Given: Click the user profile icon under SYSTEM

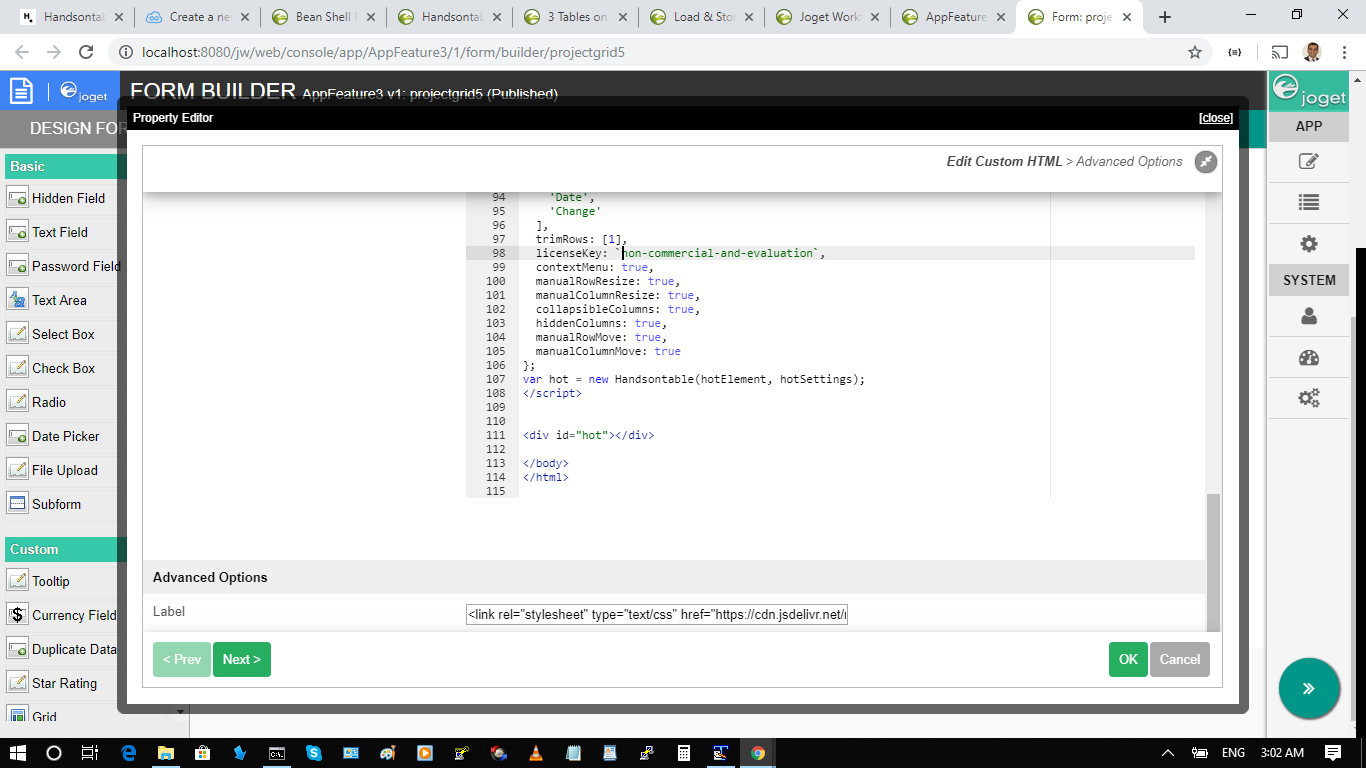Looking at the screenshot, I should 1308,317.
